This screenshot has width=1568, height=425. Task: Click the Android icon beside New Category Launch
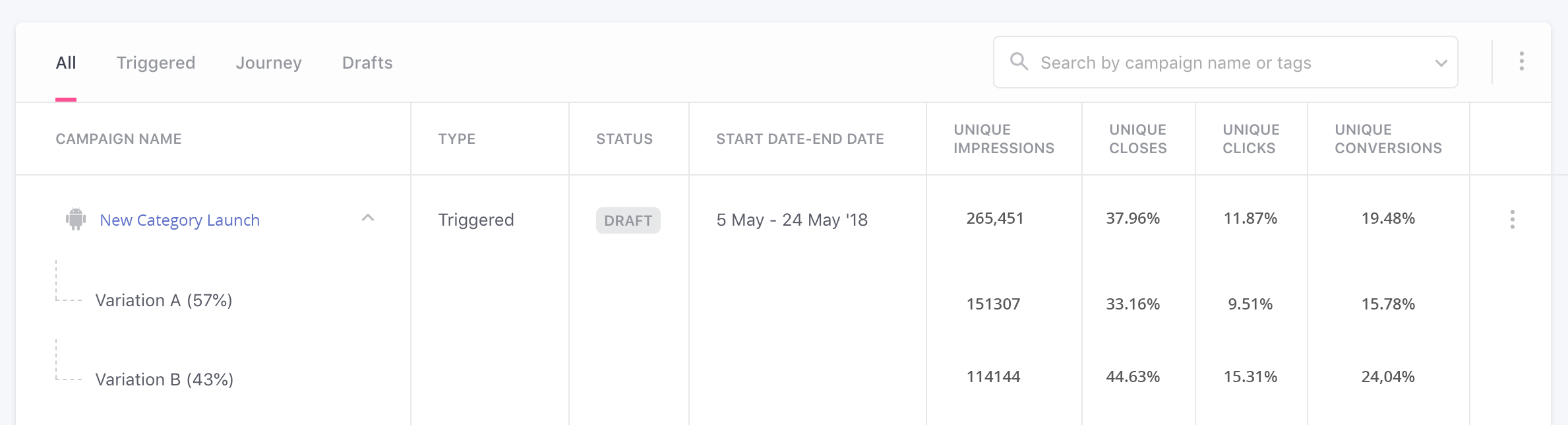[x=76, y=219]
